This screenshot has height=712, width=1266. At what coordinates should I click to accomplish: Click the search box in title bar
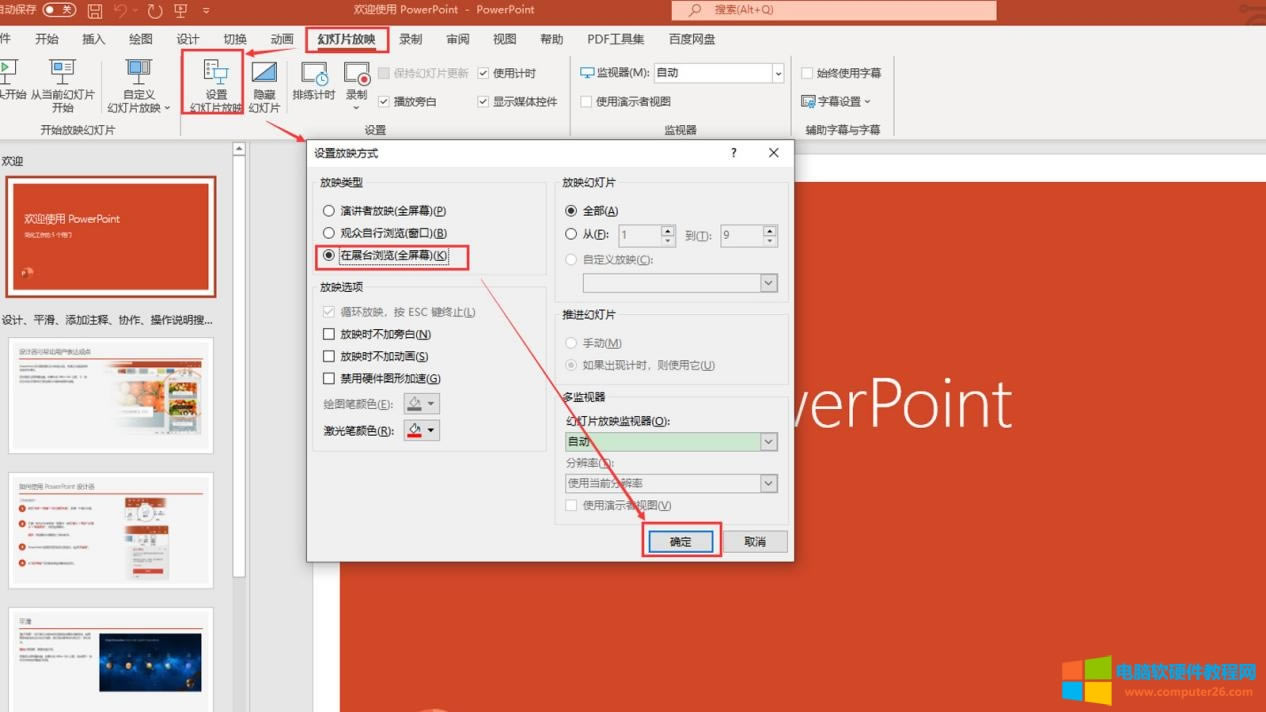tap(834, 10)
